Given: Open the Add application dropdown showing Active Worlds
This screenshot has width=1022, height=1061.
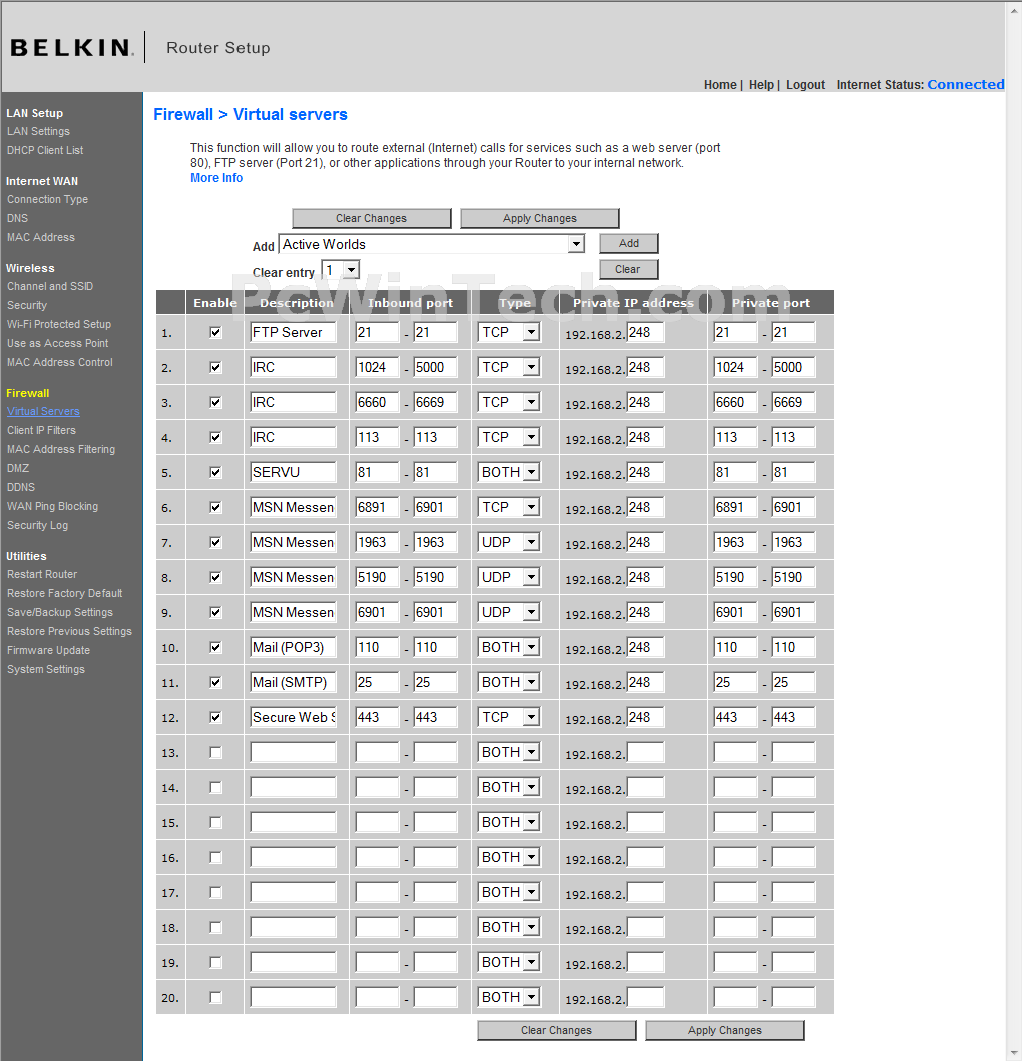Looking at the screenshot, I should (x=432, y=244).
